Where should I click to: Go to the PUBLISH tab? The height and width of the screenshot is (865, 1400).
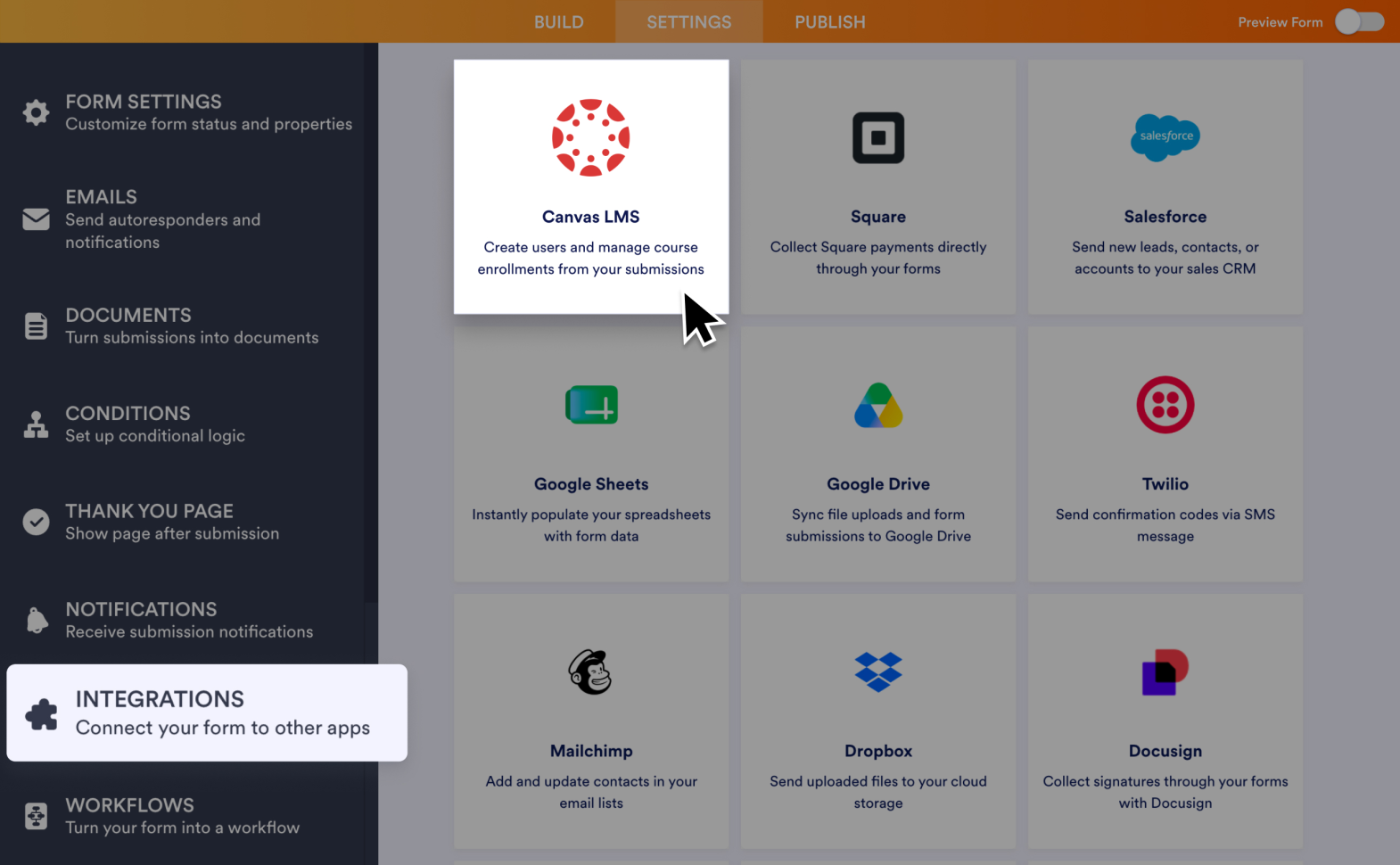830,21
